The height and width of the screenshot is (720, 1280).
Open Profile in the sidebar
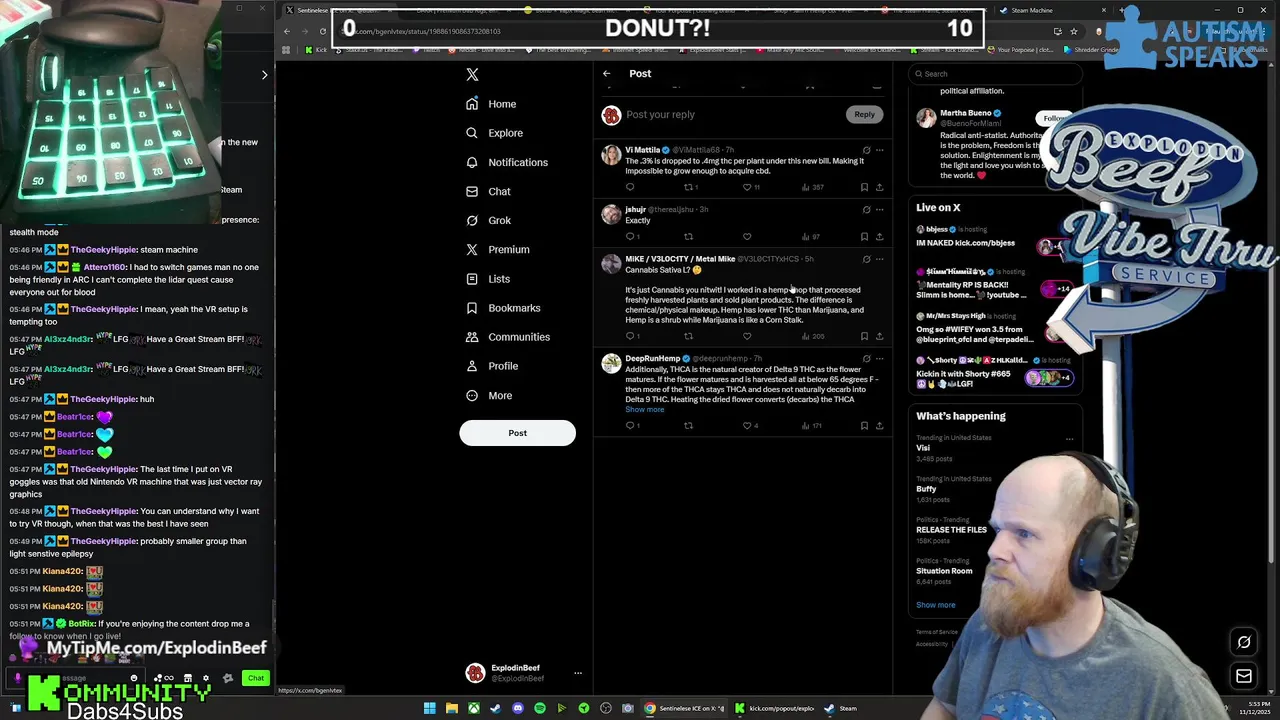492,366
